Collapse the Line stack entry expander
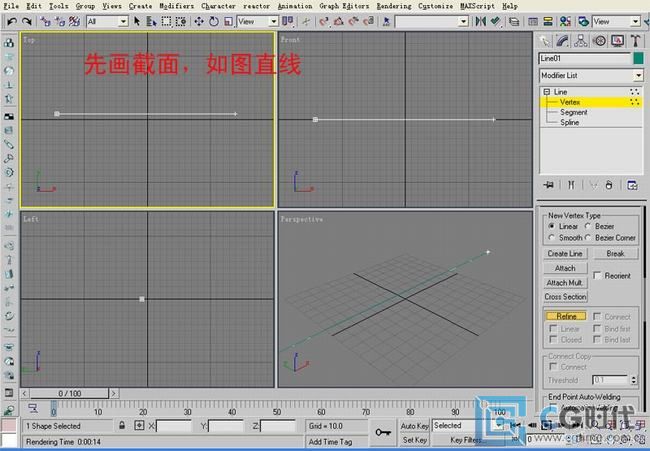Viewport: 650px width, 451px height. click(547, 92)
